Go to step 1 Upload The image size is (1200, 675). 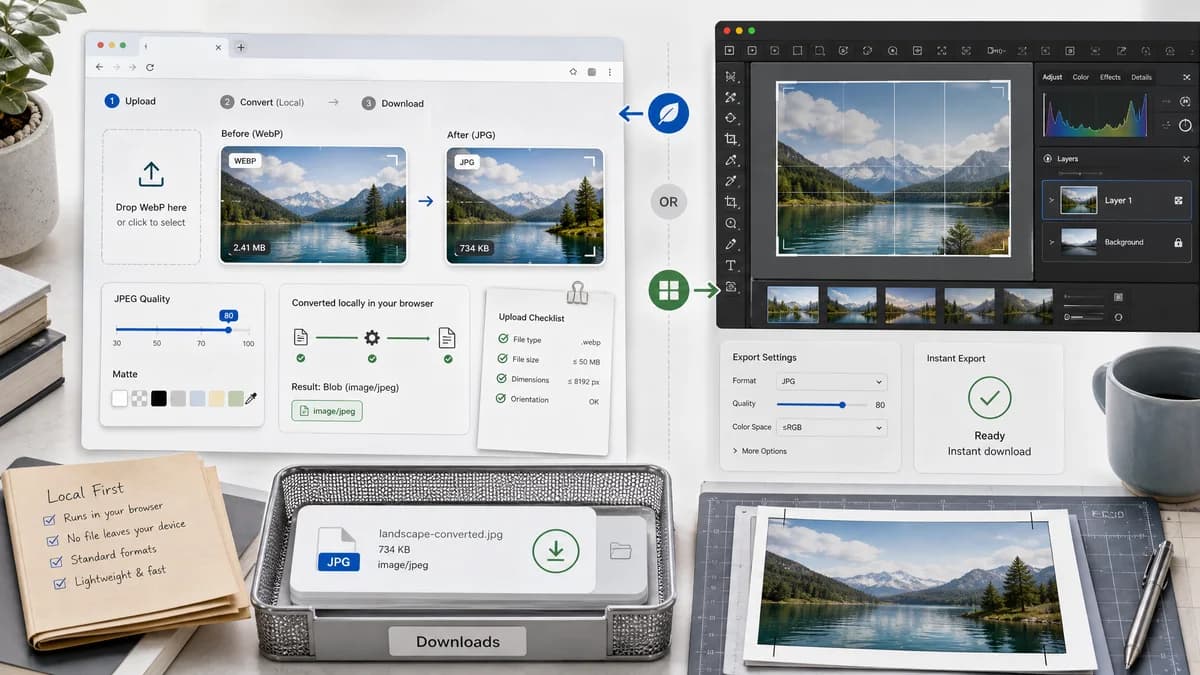(x=130, y=101)
